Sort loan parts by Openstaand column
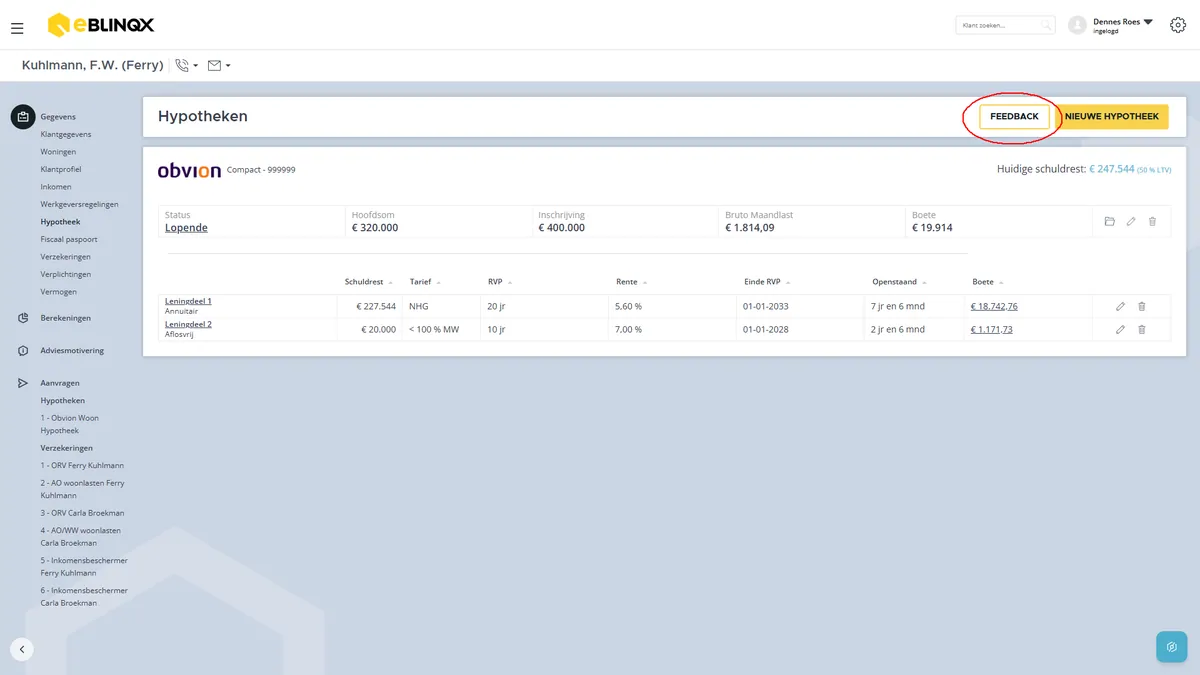 point(900,282)
